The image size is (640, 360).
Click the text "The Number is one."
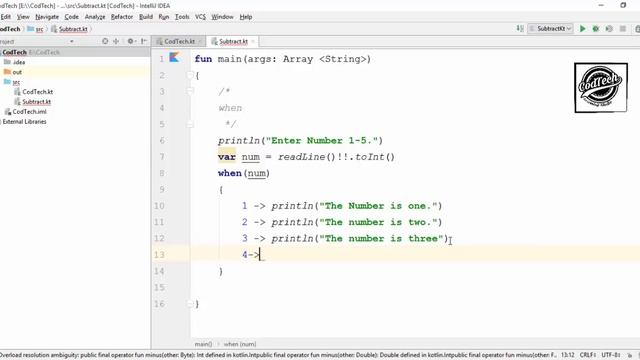point(378,206)
